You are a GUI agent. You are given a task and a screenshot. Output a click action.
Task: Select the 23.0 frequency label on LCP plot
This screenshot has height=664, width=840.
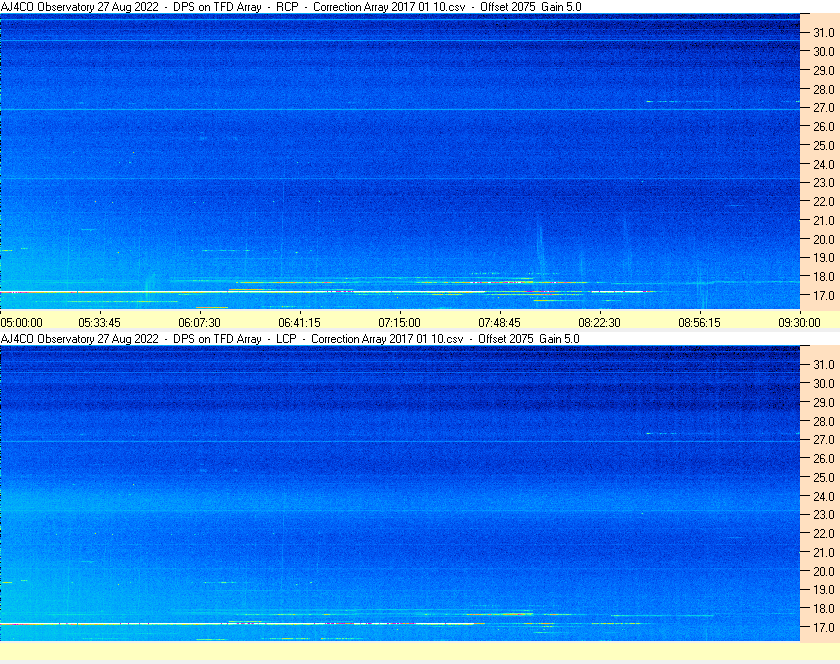[x=824, y=514]
